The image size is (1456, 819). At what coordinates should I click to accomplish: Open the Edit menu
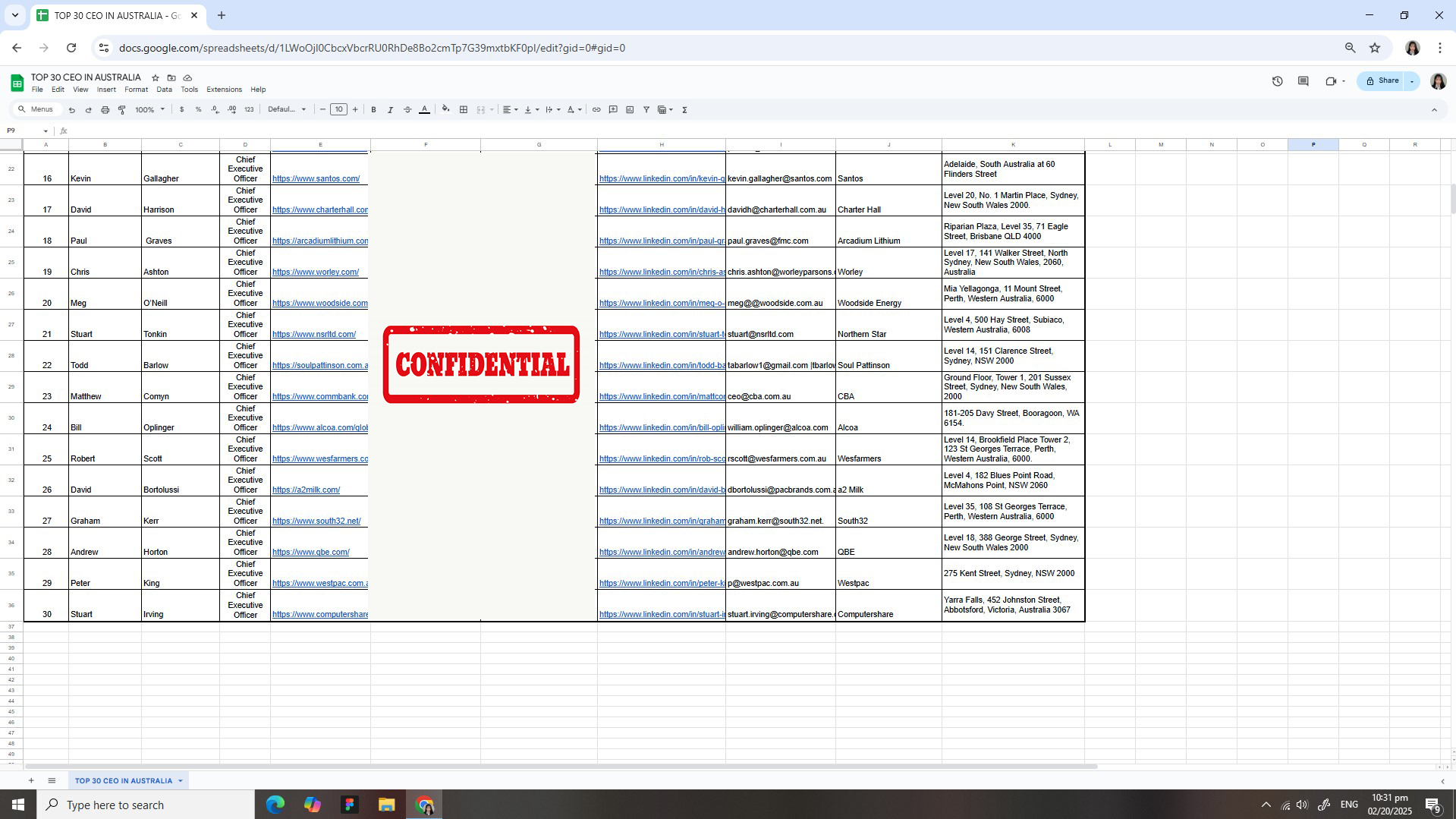58,90
